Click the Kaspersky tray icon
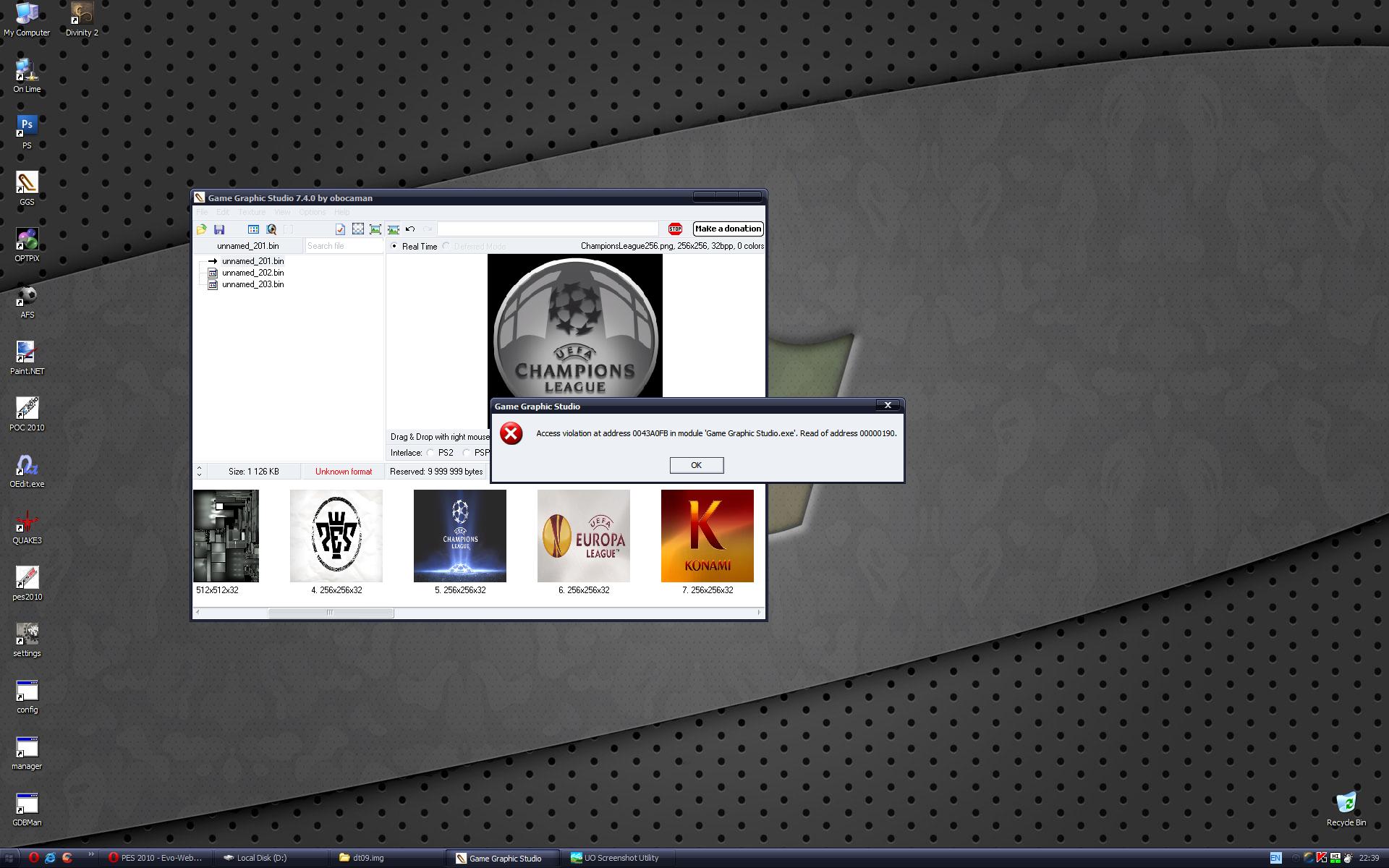 (1322, 858)
